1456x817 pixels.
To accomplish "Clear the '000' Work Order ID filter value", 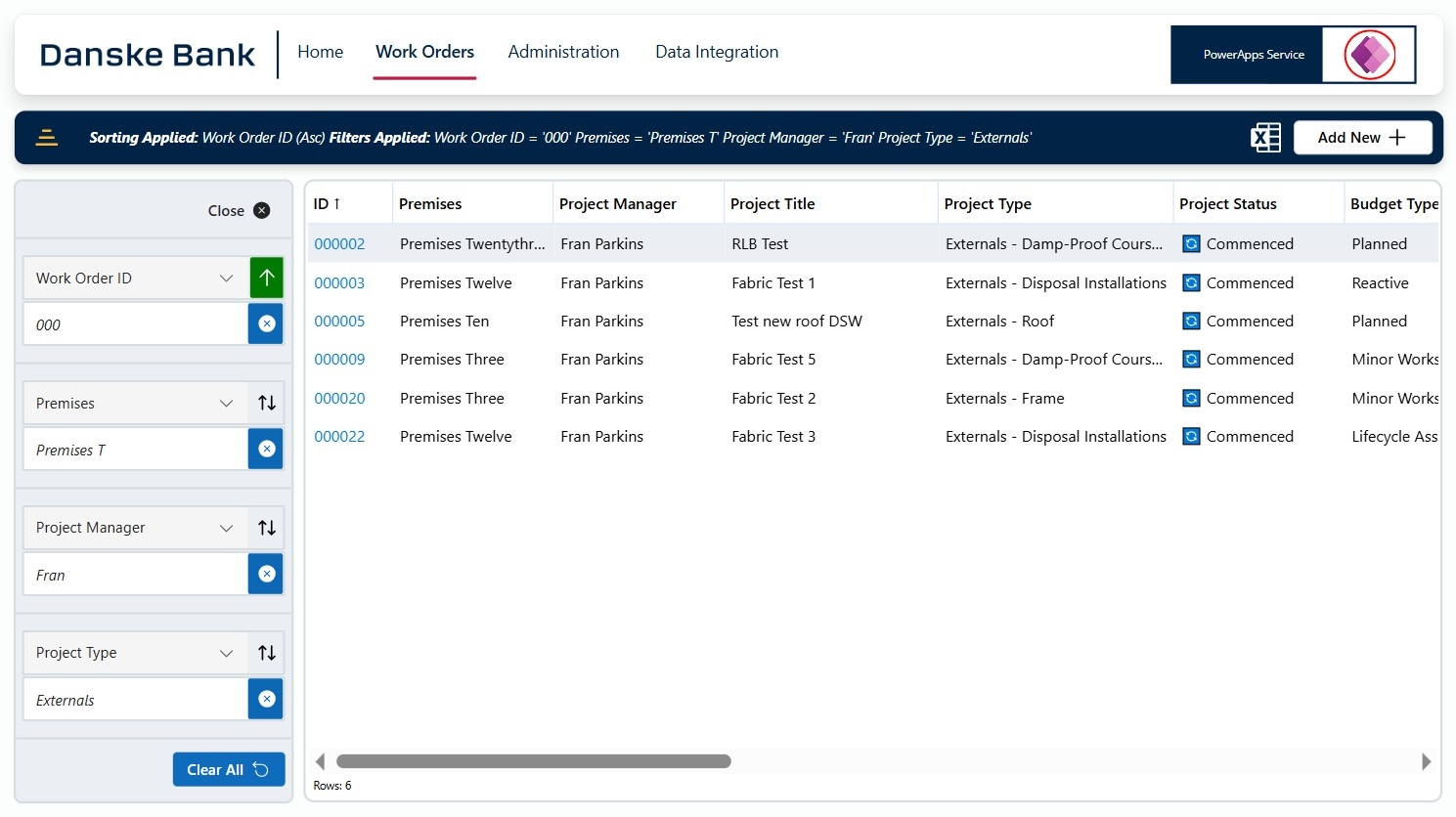I will point(265,323).
